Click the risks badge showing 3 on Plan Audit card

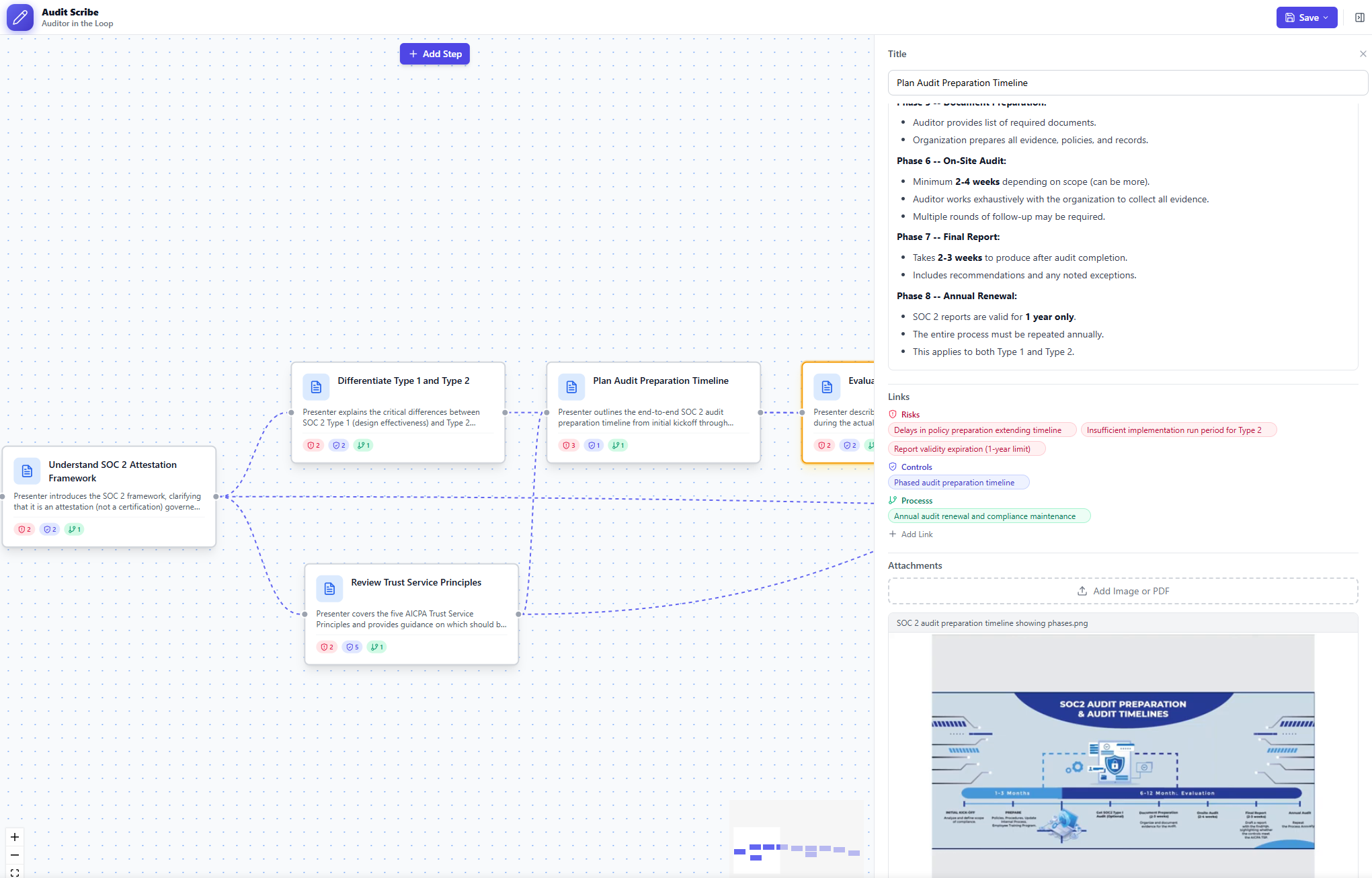[568, 445]
